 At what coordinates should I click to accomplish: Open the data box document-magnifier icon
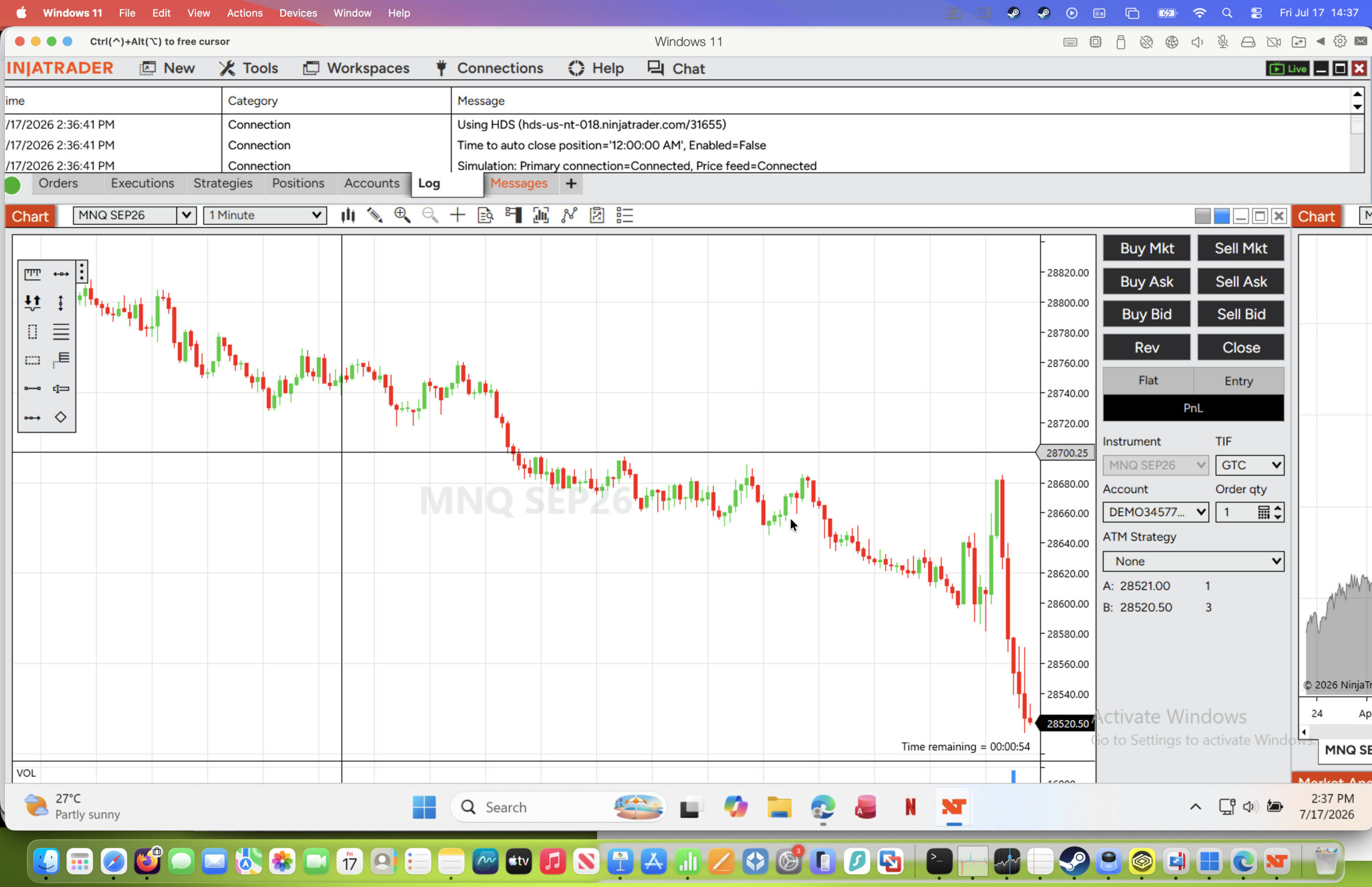486,215
